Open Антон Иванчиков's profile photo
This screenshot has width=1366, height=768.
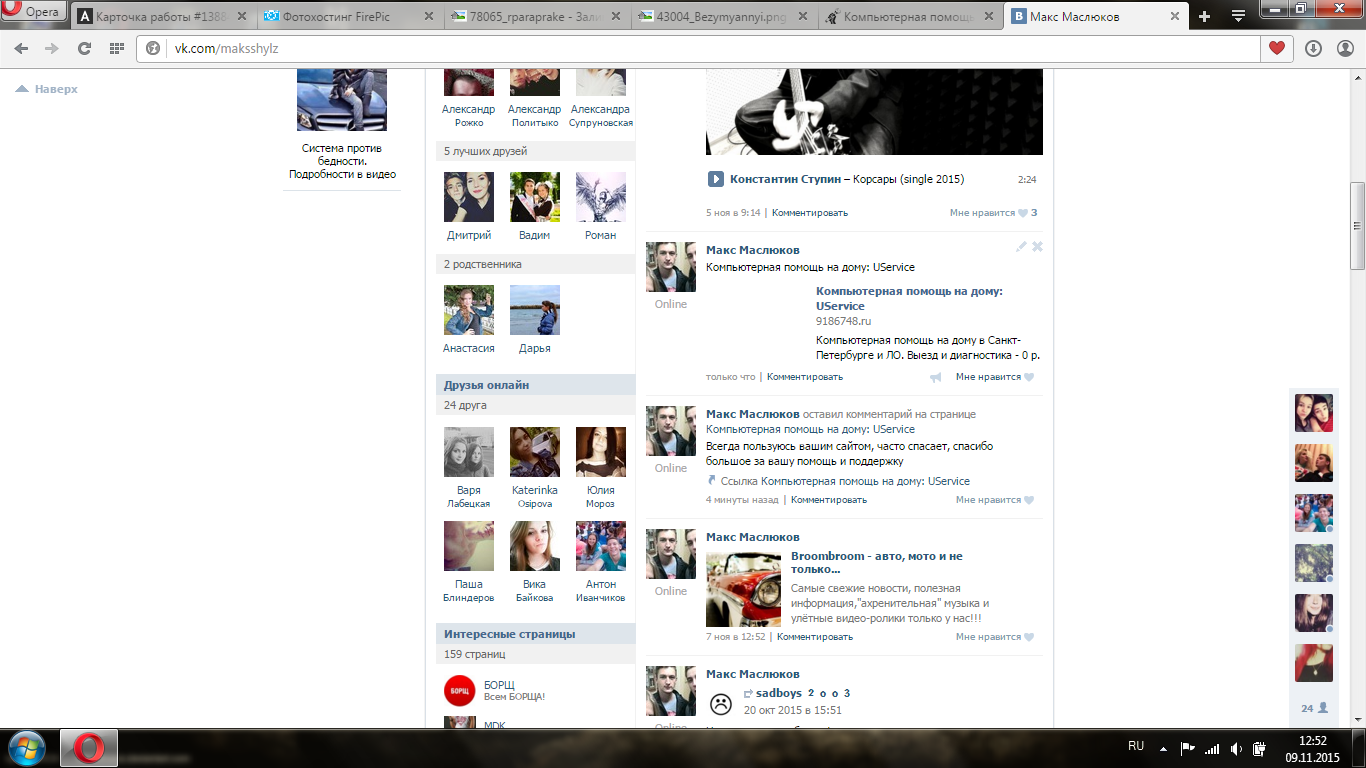click(x=601, y=546)
